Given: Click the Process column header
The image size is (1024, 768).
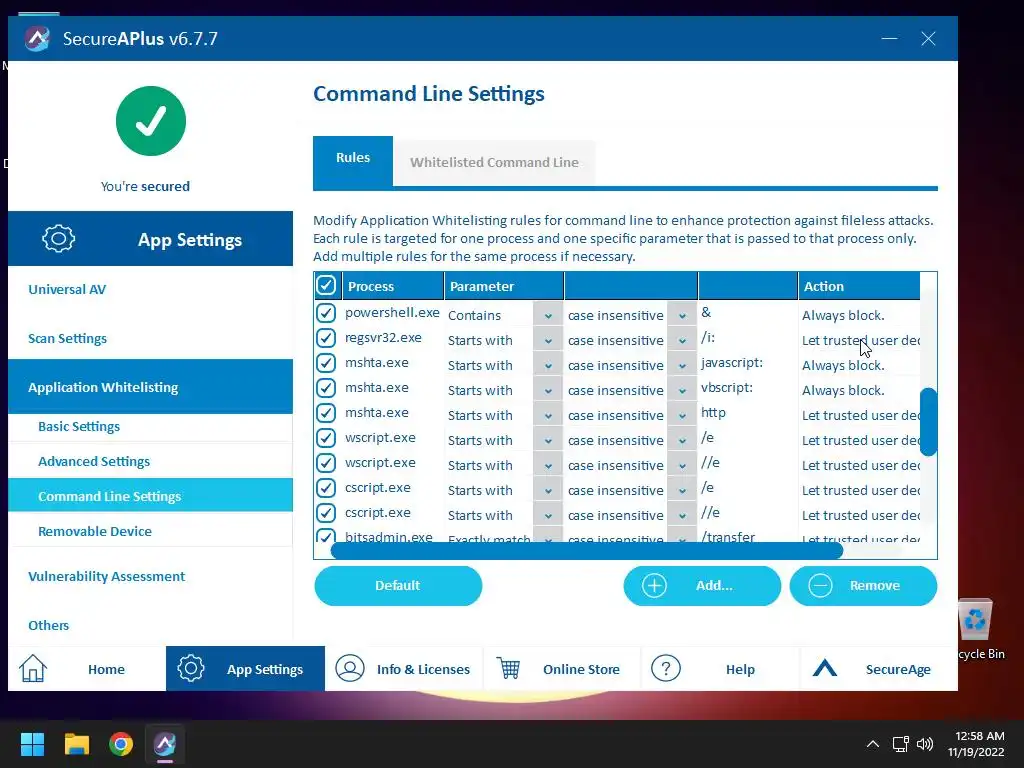Looking at the screenshot, I should click(x=392, y=286).
